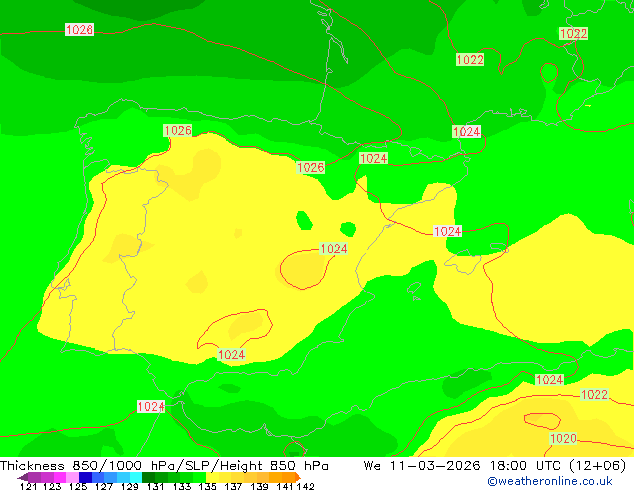Click the date 'We 11-03-2026' text
Viewport: 634px width, 490px height.
[422, 466]
